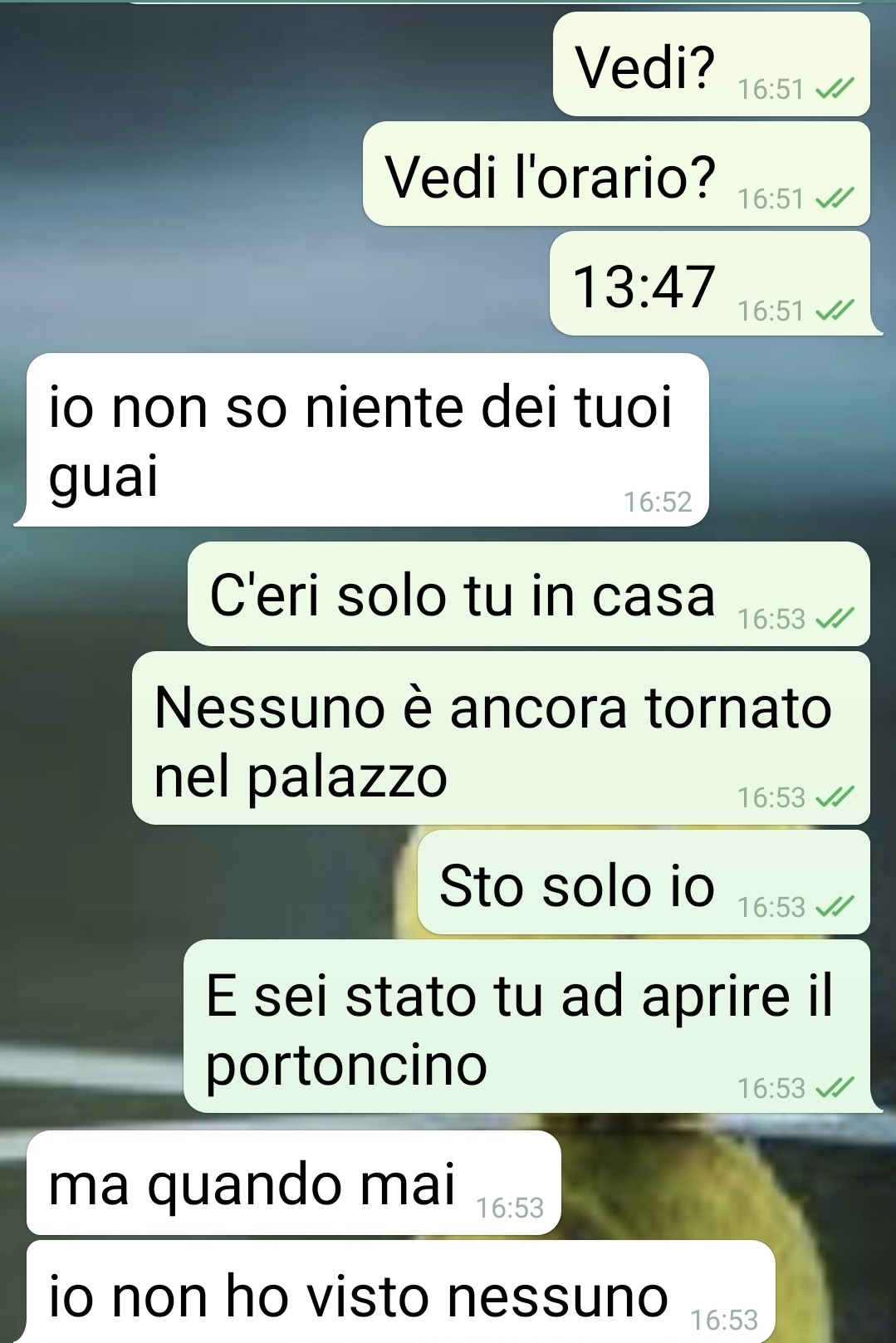Tap read checkmarks beside '13:47' message
This screenshot has width=896, height=1343.
(x=835, y=311)
